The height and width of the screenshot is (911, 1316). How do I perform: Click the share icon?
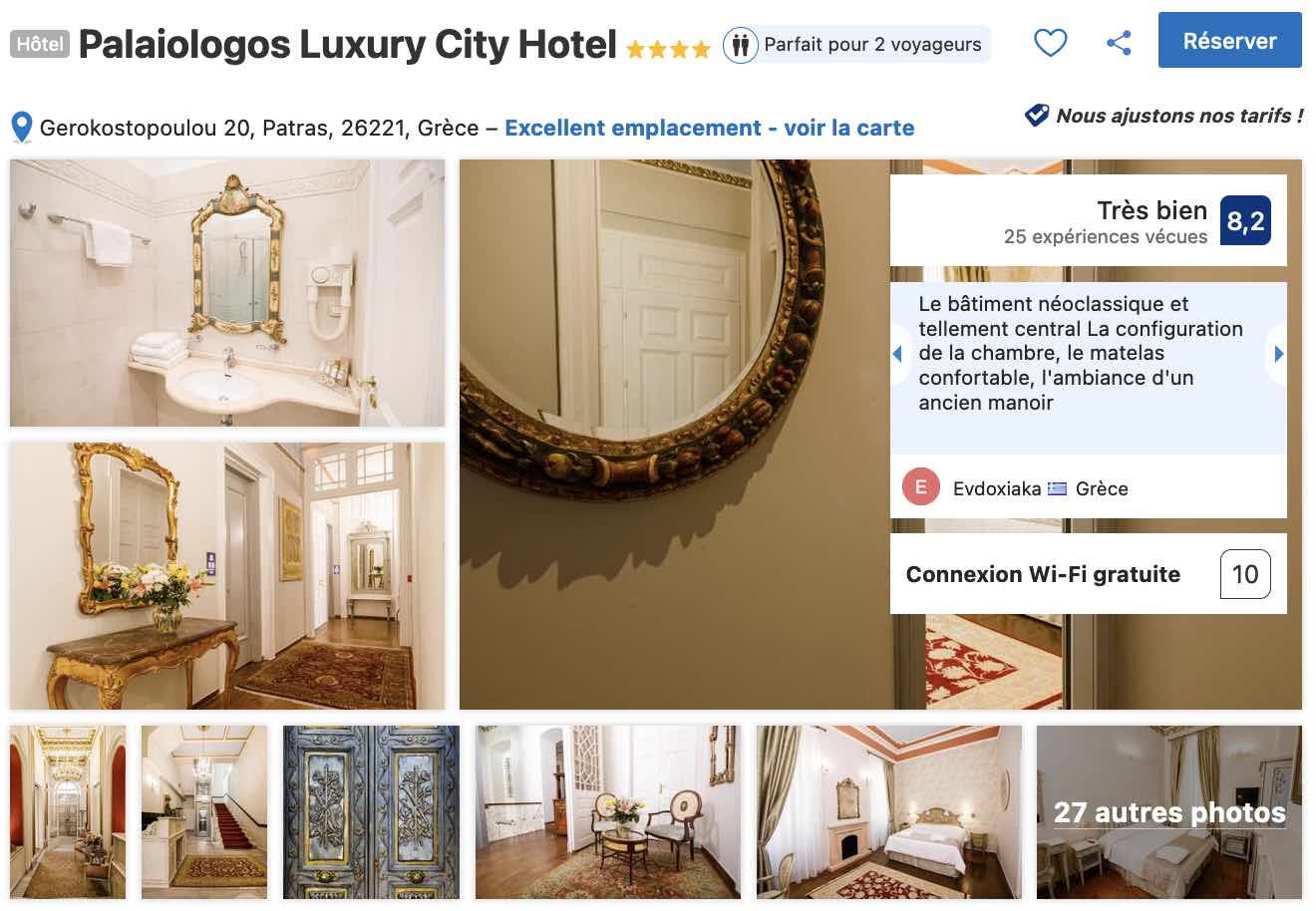(1119, 43)
